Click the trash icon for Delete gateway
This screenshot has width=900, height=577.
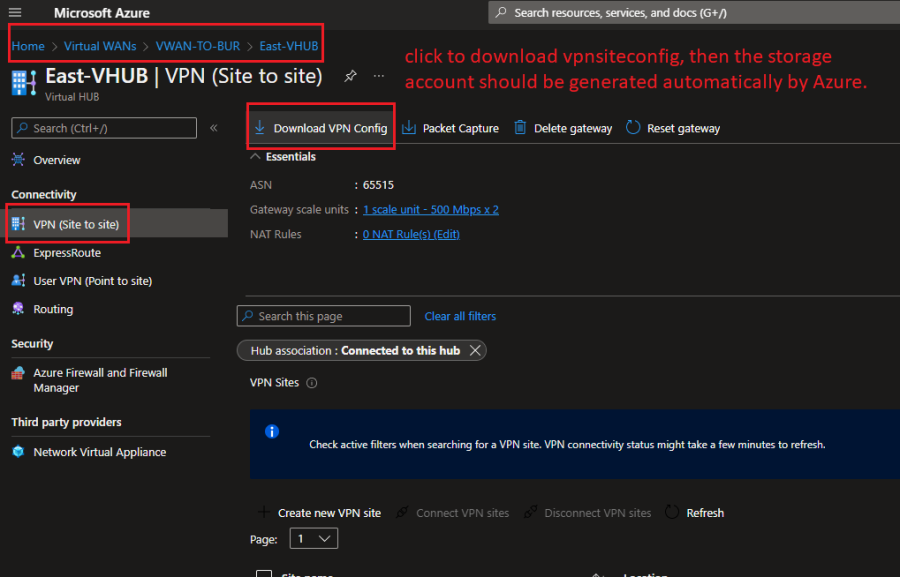click(520, 127)
